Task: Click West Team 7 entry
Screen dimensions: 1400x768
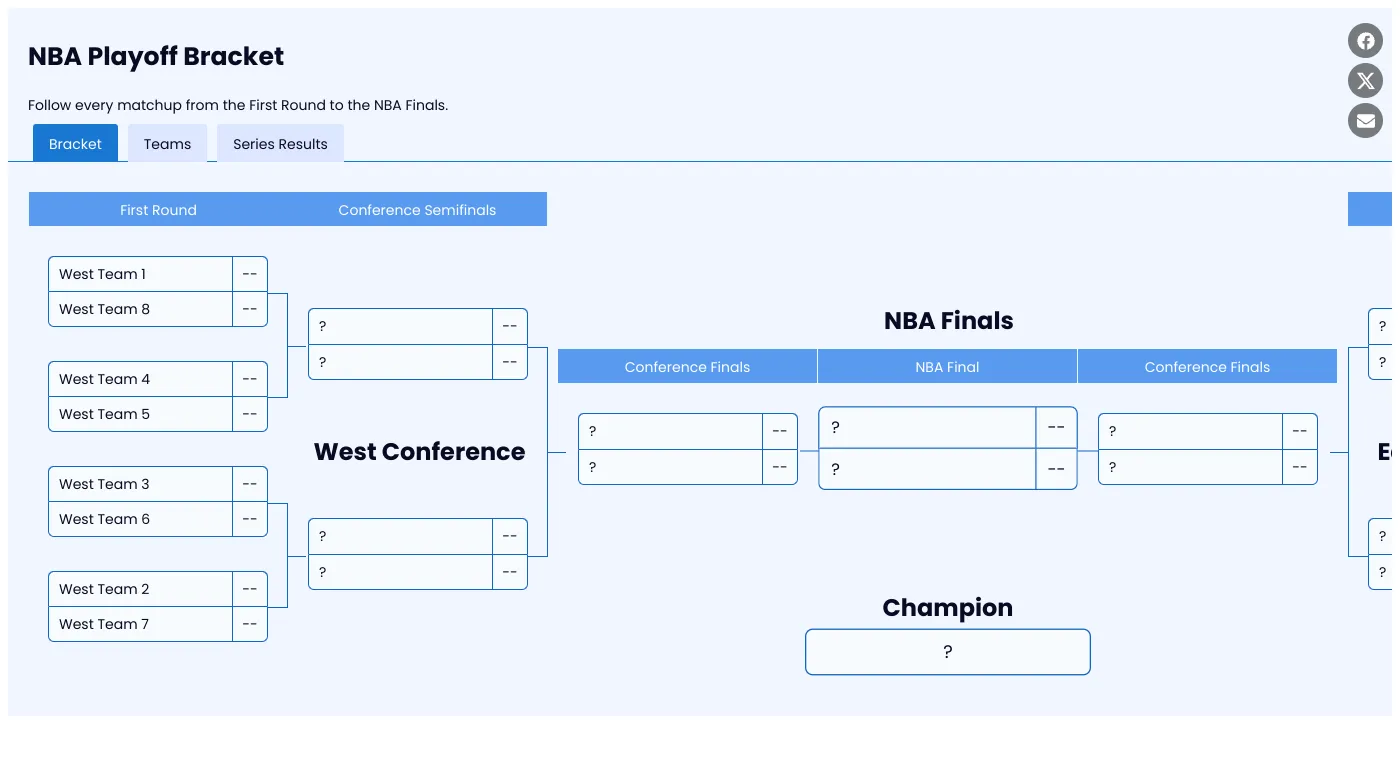Action: click(x=140, y=624)
